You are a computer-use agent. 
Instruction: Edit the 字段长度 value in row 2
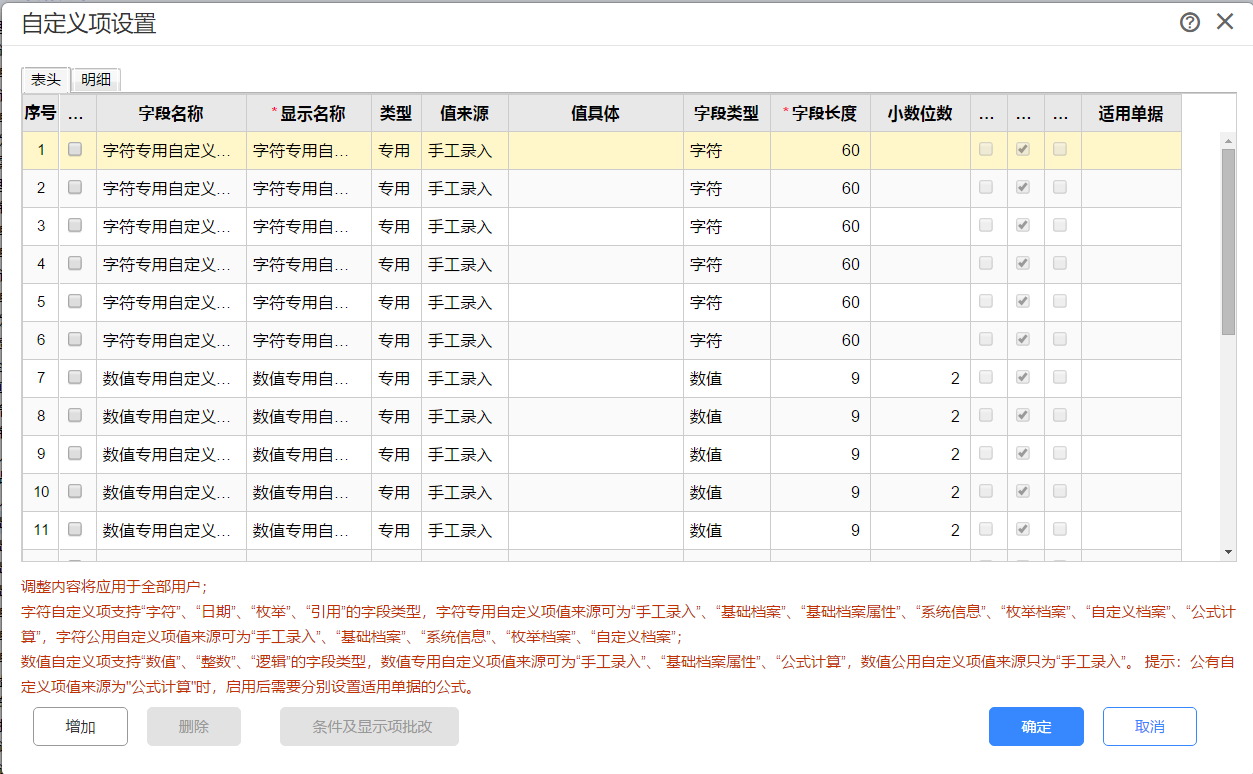[x=820, y=189]
